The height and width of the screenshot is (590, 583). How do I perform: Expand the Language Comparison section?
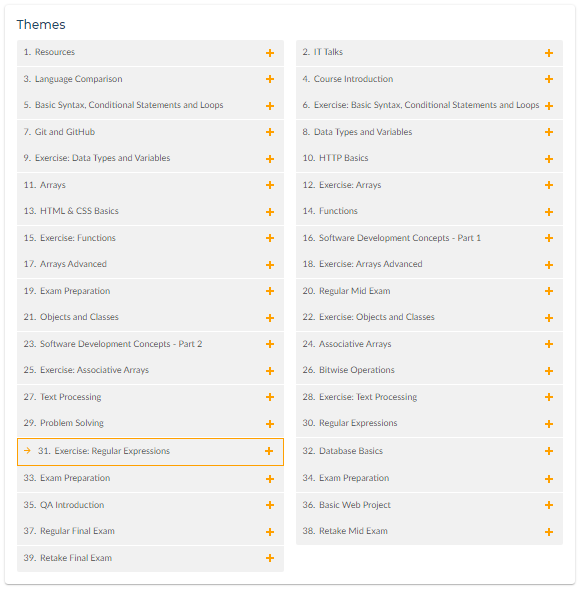pyautogui.click(x=150, y=79)
